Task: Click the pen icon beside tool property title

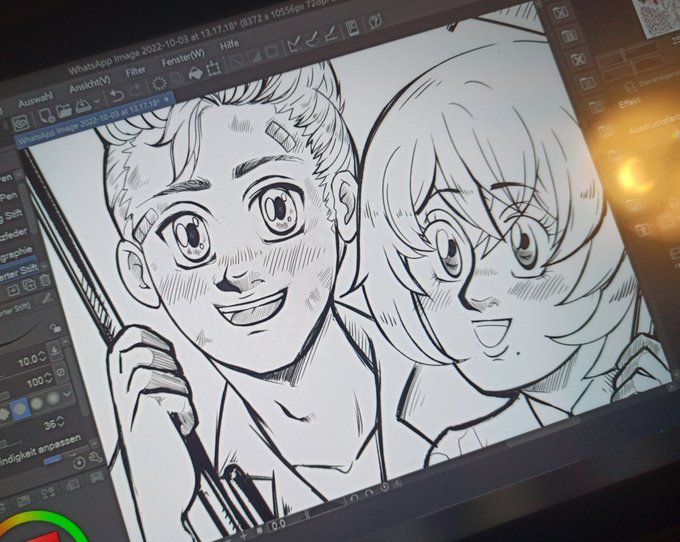Action: [47, 298]
